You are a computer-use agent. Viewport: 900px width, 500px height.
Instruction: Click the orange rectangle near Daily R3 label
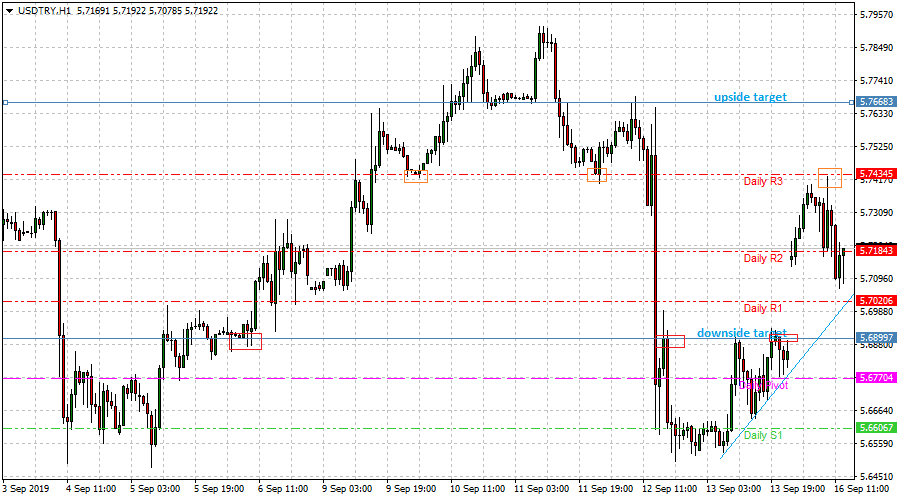(830, 178)
